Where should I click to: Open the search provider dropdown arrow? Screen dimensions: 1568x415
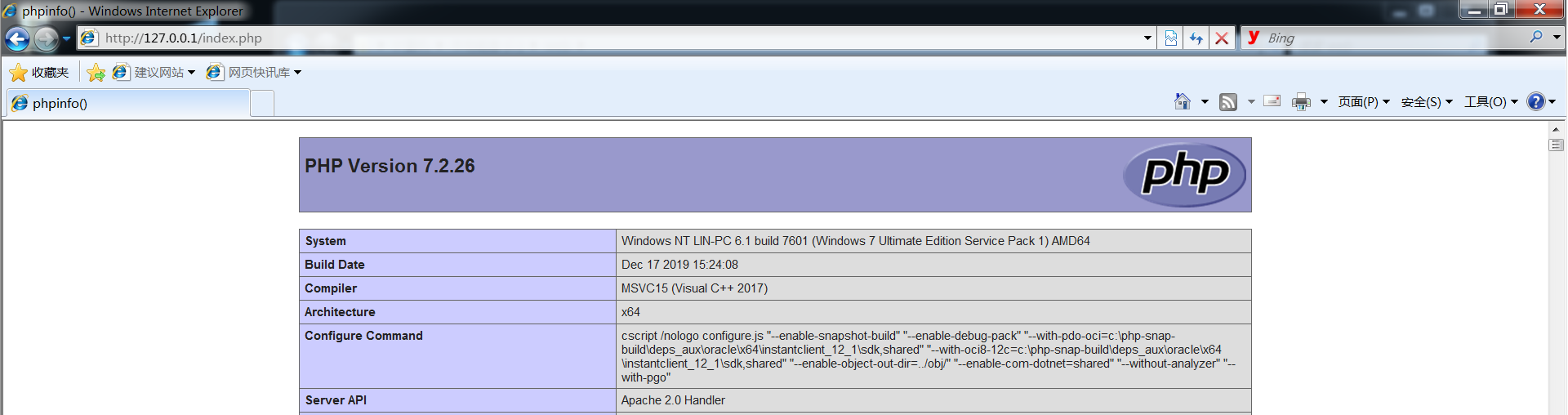click(x=1557, y=37)
